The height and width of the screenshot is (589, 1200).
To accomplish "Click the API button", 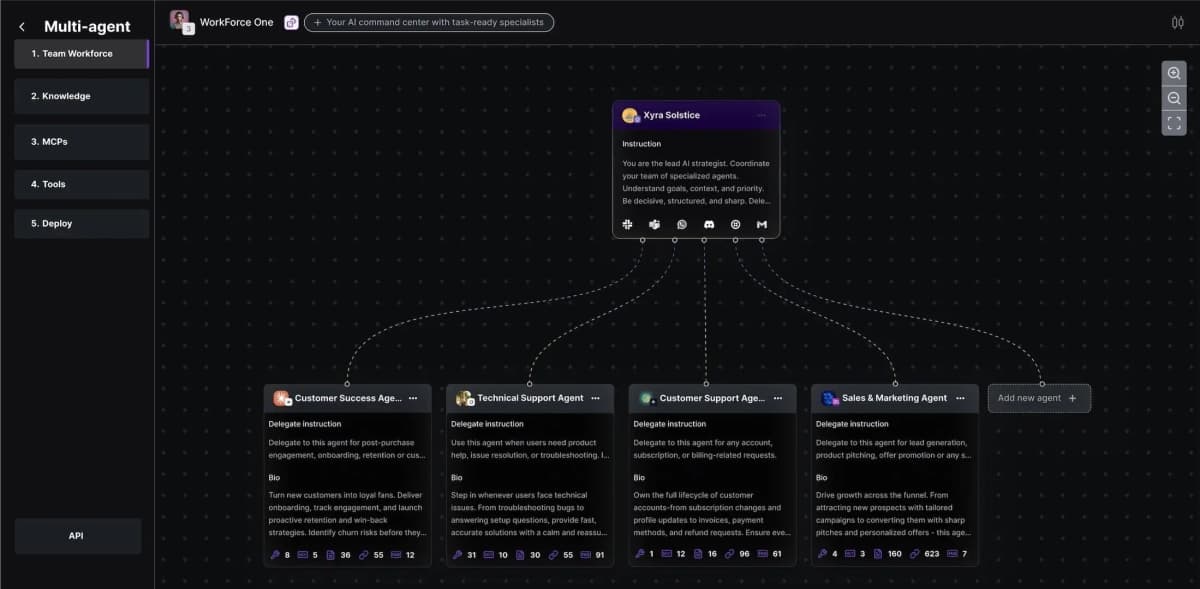I will tap(77, 535).
